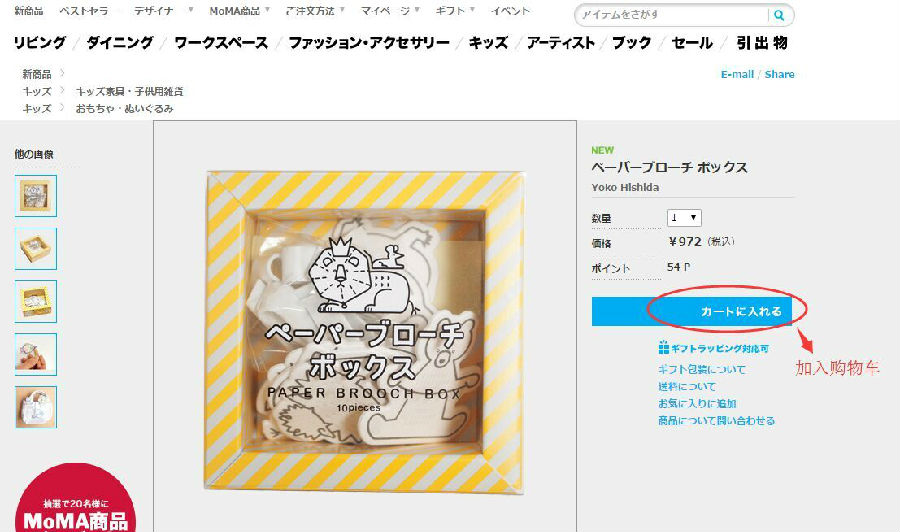Go to the キッズ category
This screenshot has width=900, height=532.
[488, 43]
